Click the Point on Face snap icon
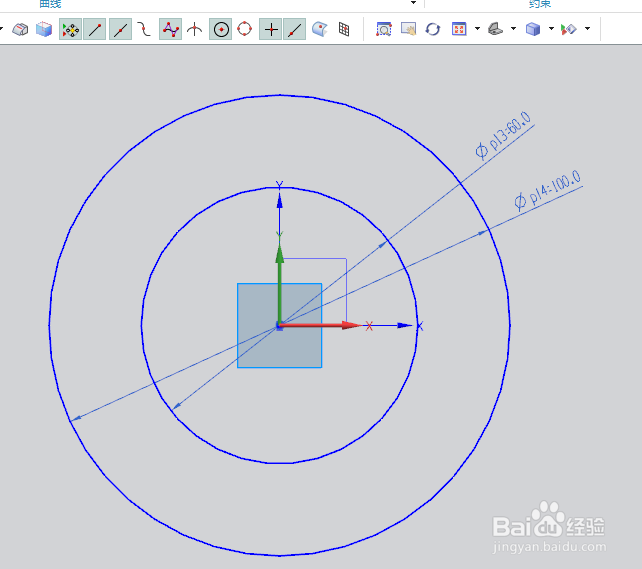 (x=319, y=29)
